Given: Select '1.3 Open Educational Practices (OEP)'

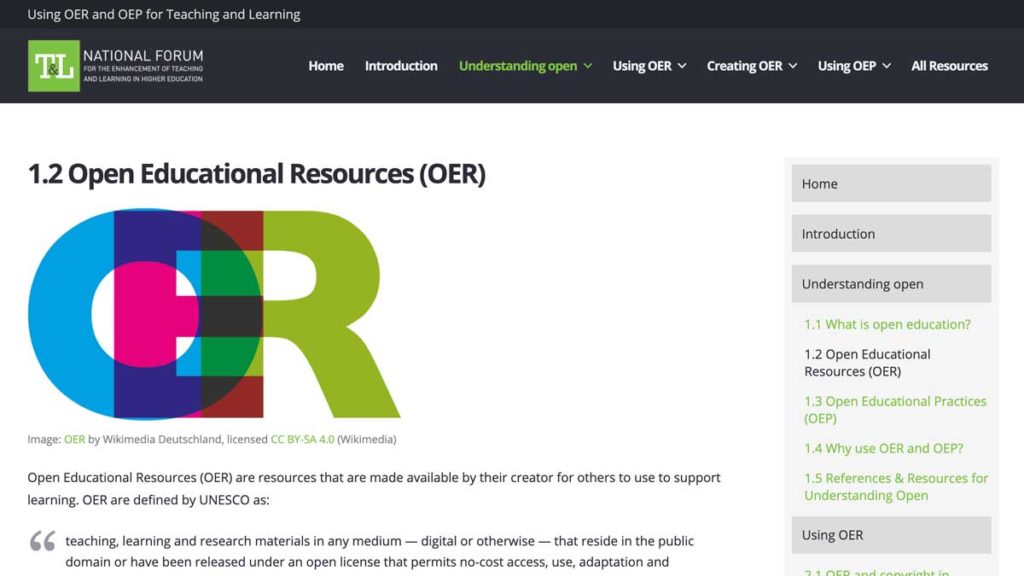Looking at the screenshot, I should click(x=894, y=409).
